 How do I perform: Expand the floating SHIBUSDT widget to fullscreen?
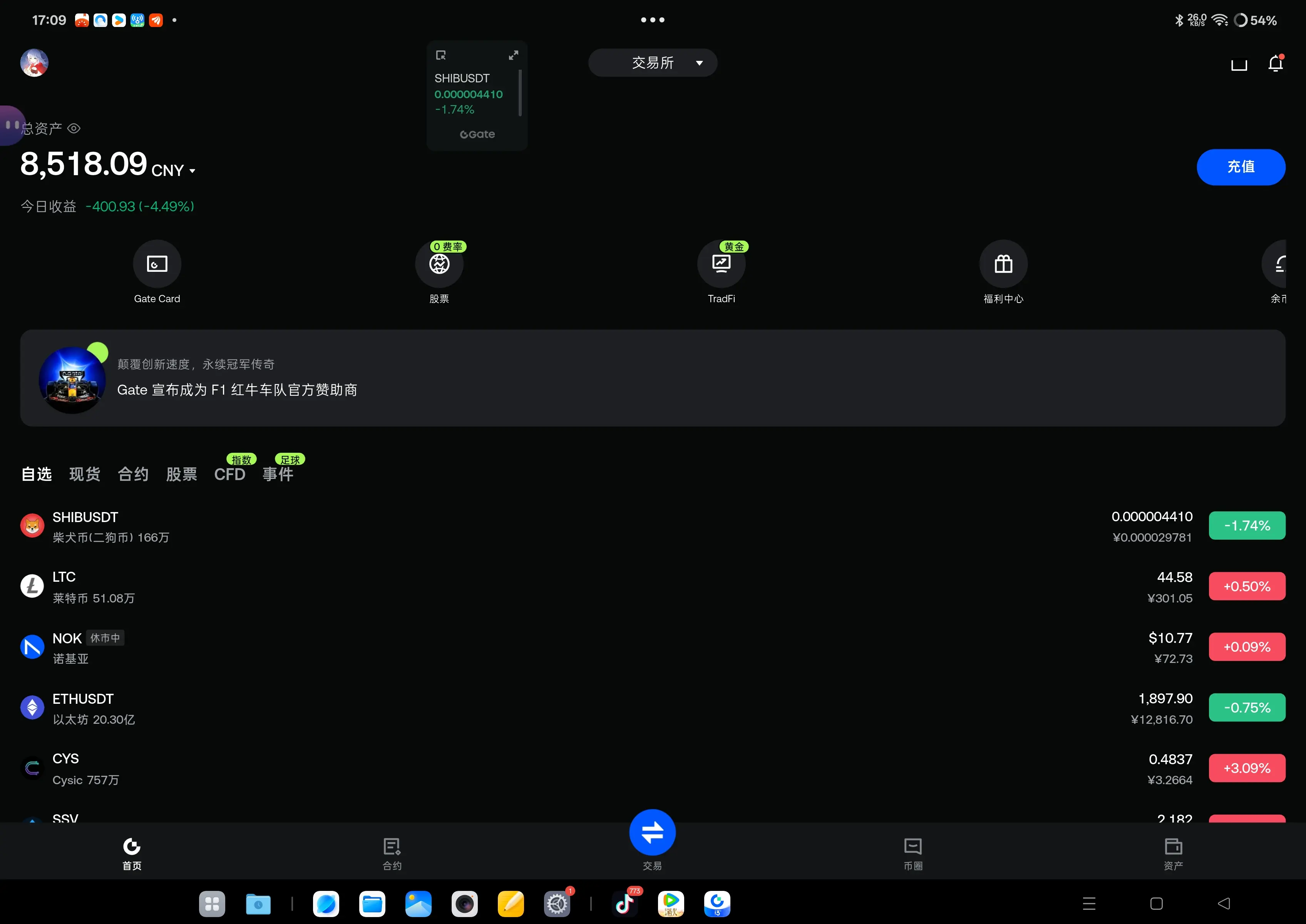click(513, 55)
